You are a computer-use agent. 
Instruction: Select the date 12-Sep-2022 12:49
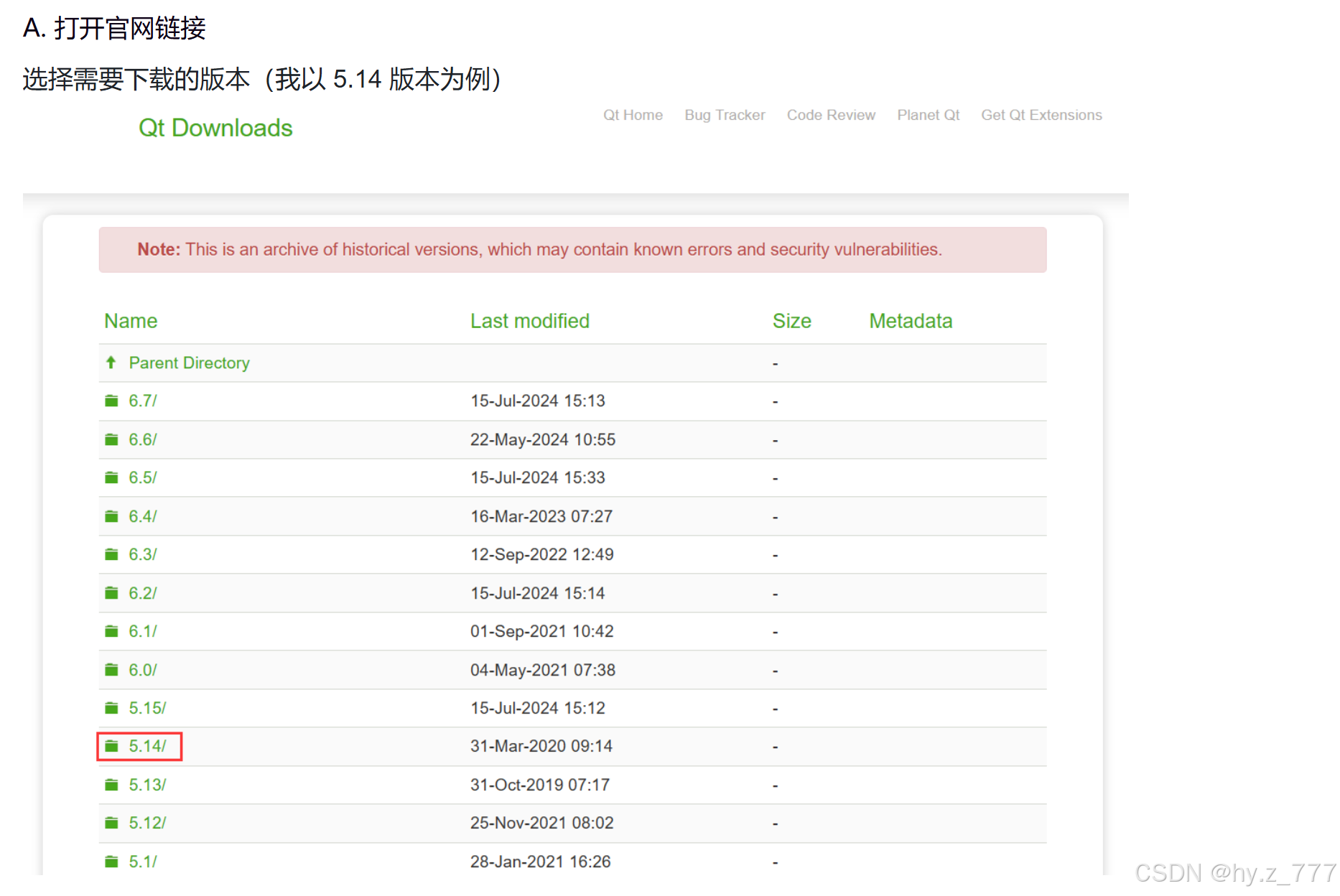click(x=542, y=554)
